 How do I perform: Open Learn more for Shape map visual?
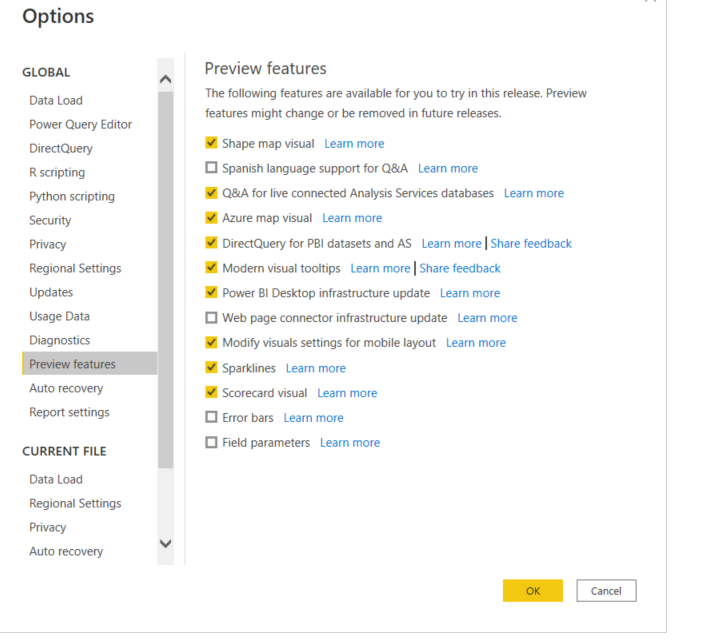click(x=354, y=143)
